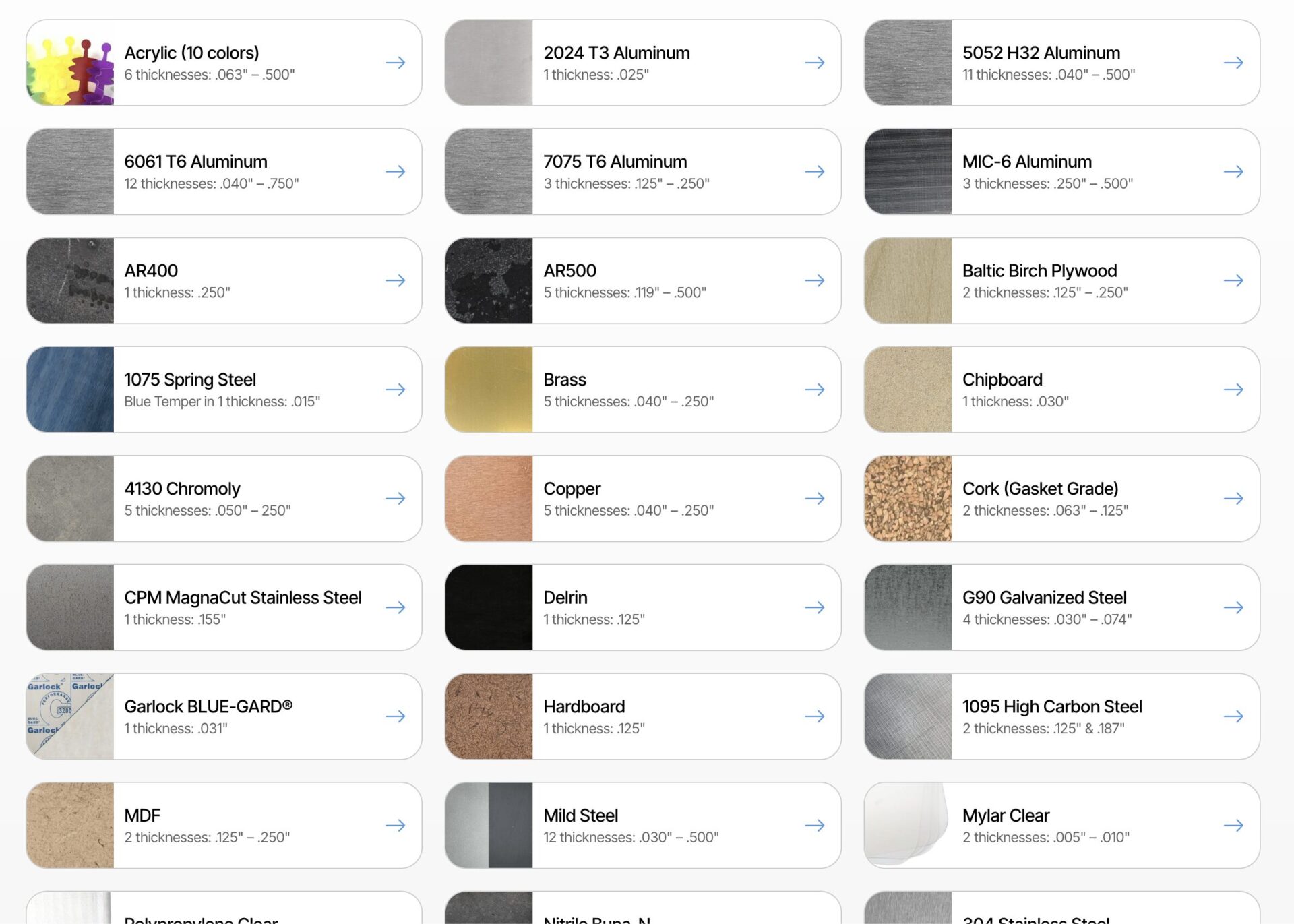The width and height of the screenshot is (1294, 924).
Task: Open the Acrylic colorful thumbnail
Action: (x=70, y=63)
